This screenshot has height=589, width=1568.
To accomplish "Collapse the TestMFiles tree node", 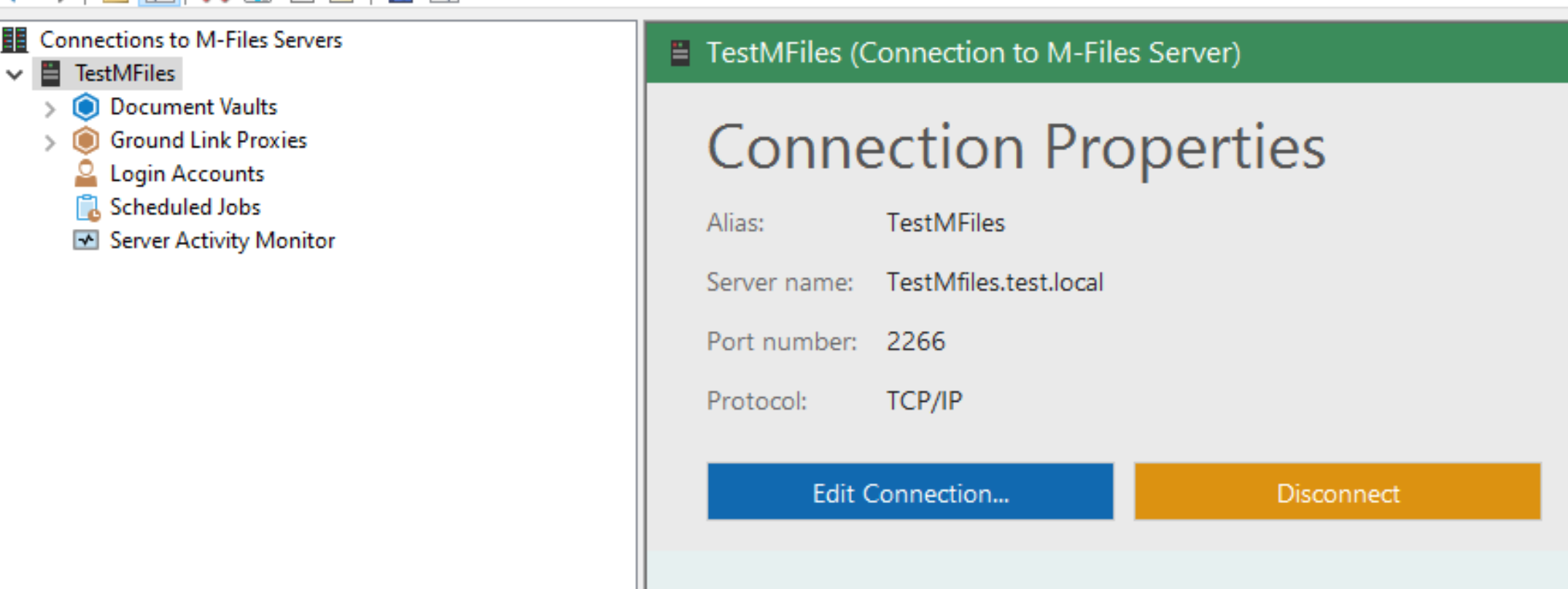I will (15, 74).
